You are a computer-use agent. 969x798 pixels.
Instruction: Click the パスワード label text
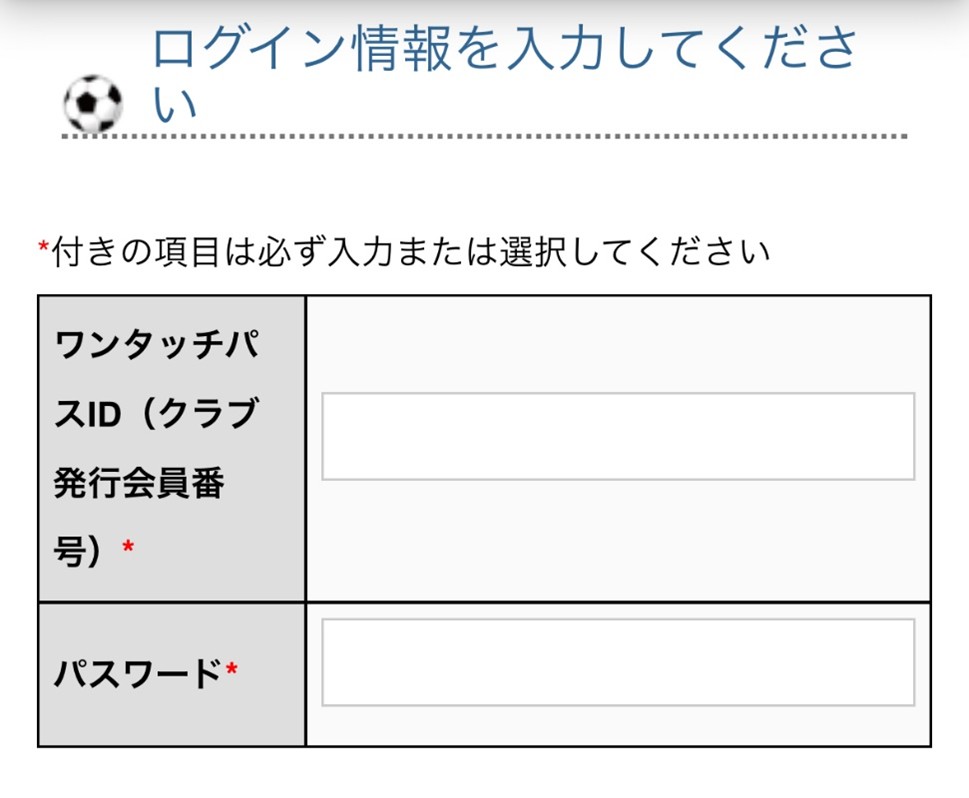point(137,675)
